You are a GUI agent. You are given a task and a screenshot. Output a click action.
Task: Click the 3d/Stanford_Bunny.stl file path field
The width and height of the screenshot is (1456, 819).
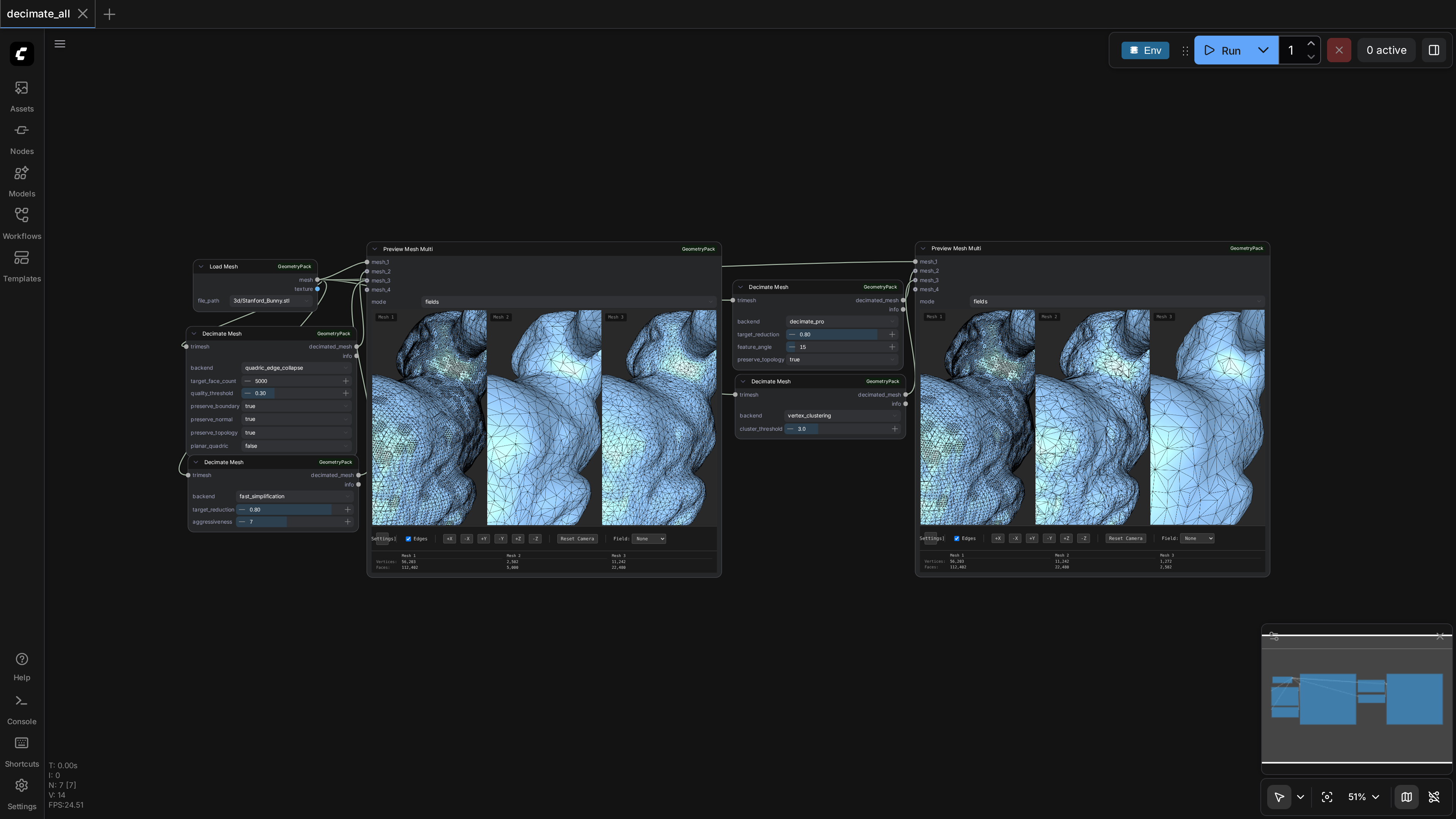point(271,301)
